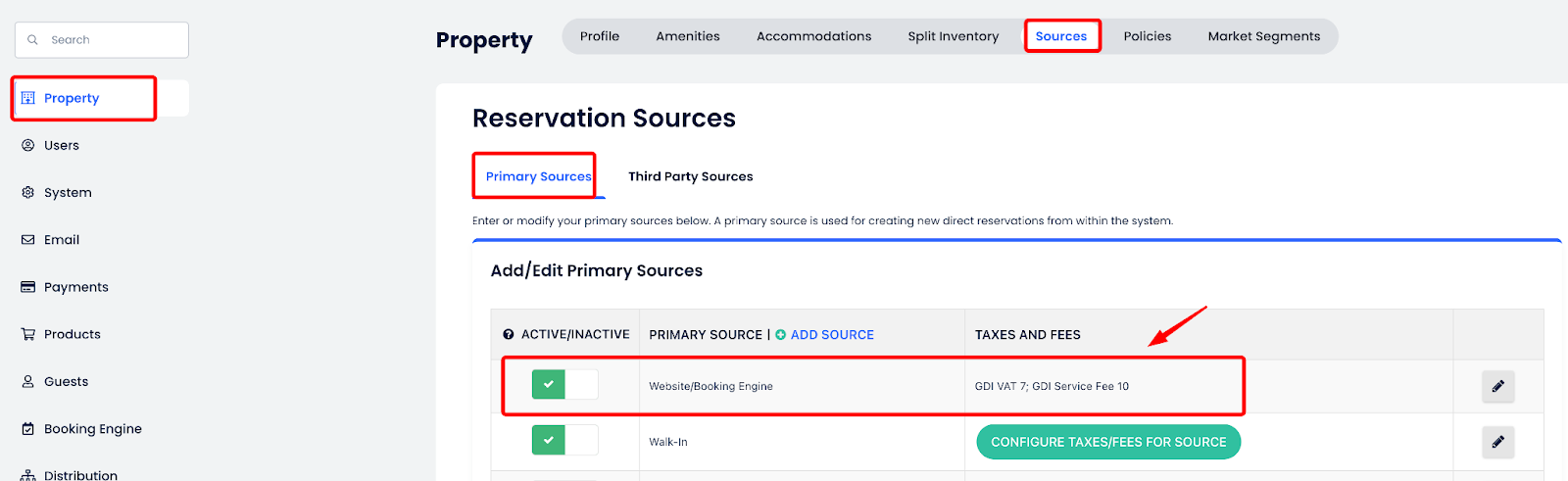The height and width of the screenshot is (481, 1568).
Task: Click the Email envelope icon
Action: tap(28, 239)
